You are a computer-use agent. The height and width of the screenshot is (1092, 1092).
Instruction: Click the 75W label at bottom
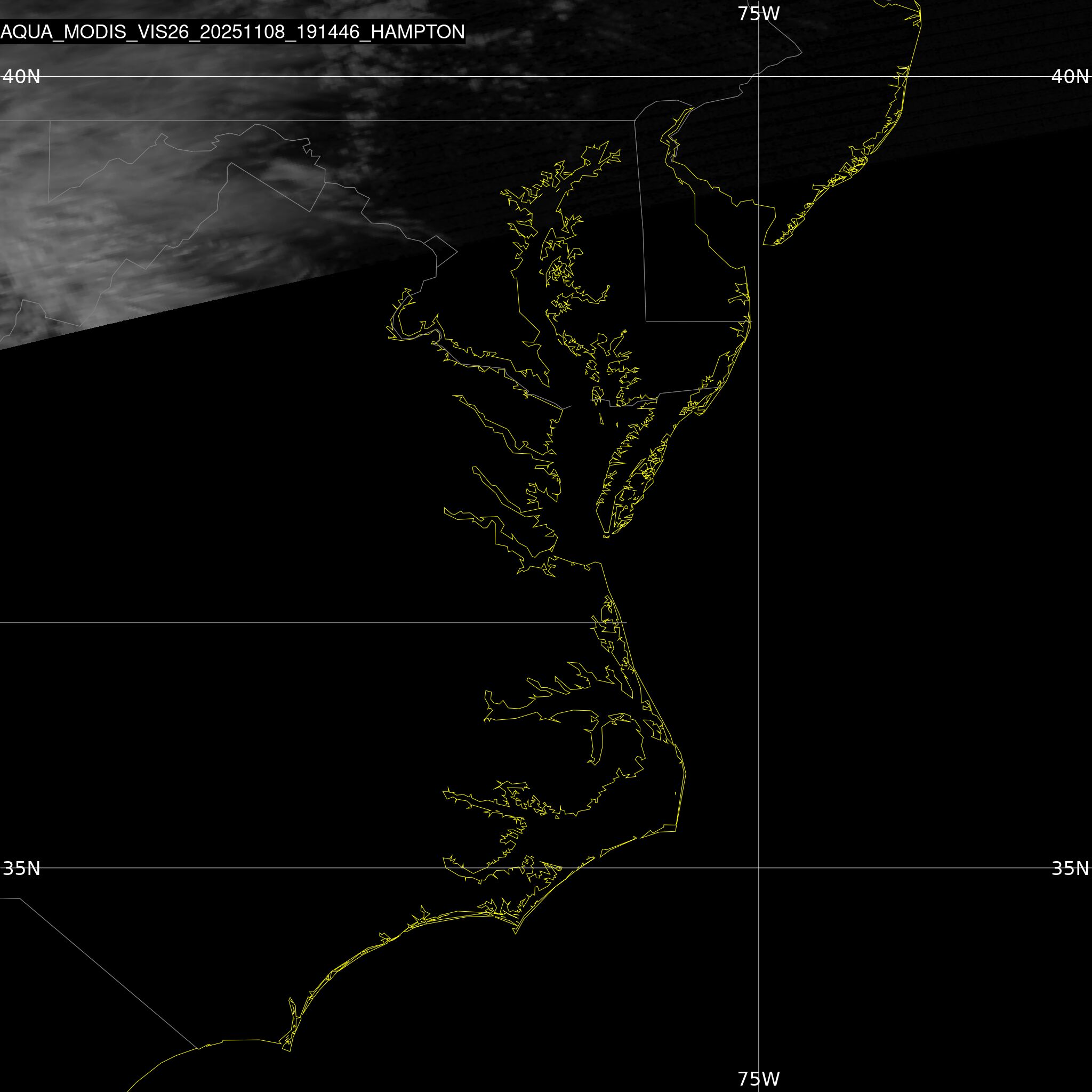[759, 1079]
